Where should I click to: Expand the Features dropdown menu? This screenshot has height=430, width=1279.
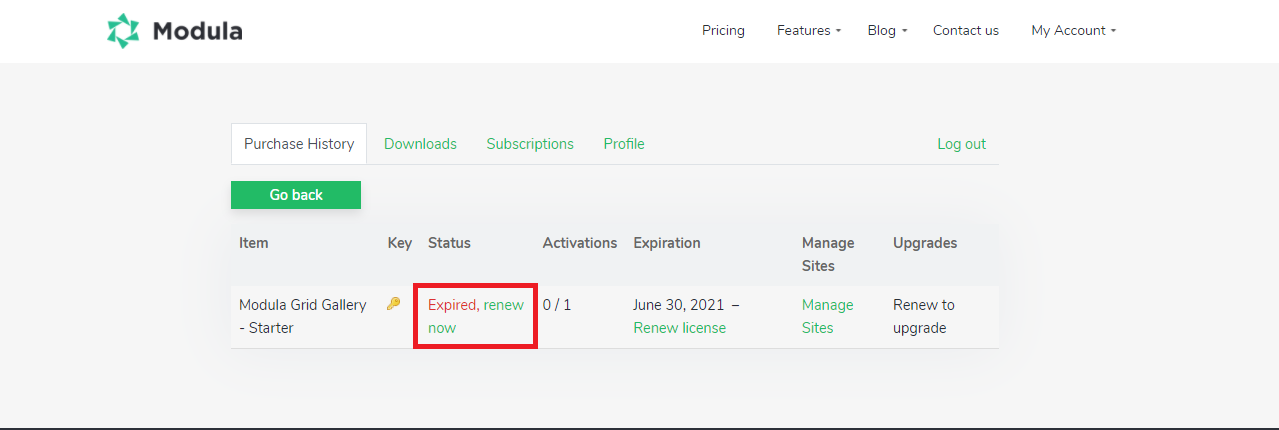point(809,30)
